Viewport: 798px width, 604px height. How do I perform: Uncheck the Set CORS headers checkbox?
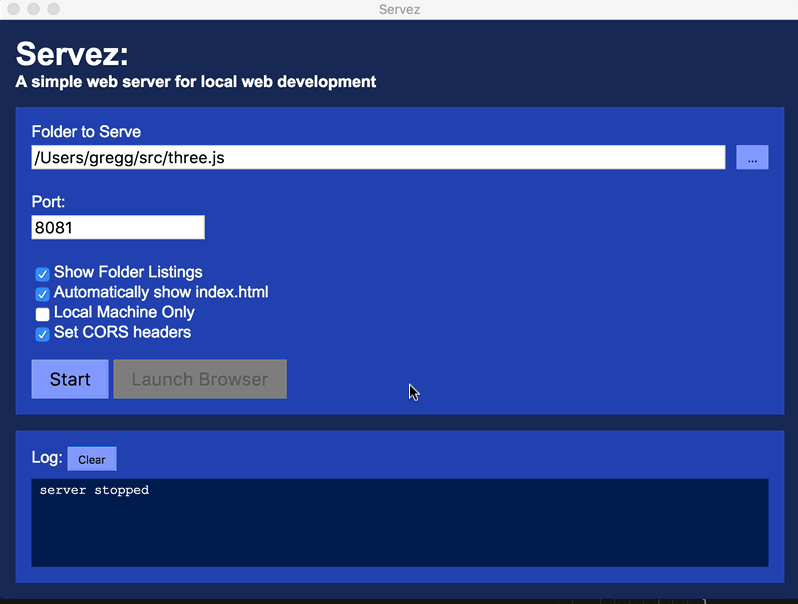coord(43,334)
